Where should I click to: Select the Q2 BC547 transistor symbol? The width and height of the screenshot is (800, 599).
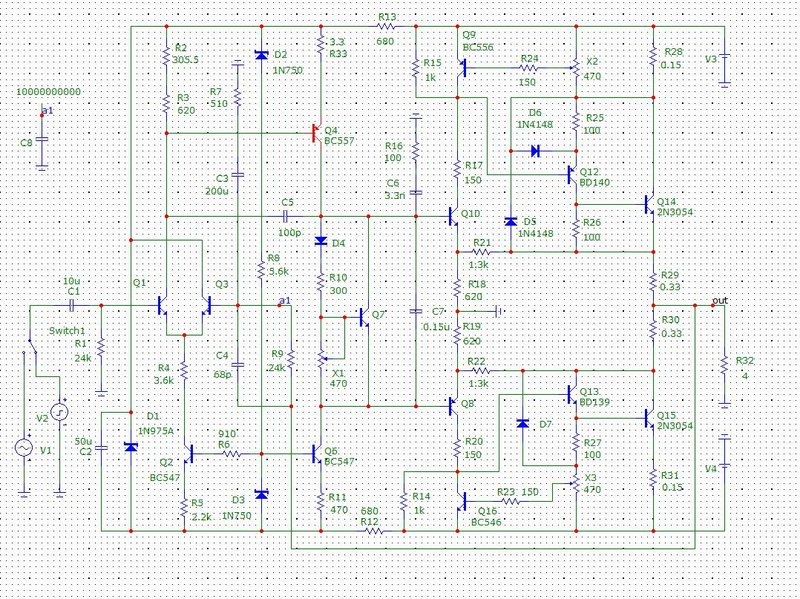coord(188,453)
